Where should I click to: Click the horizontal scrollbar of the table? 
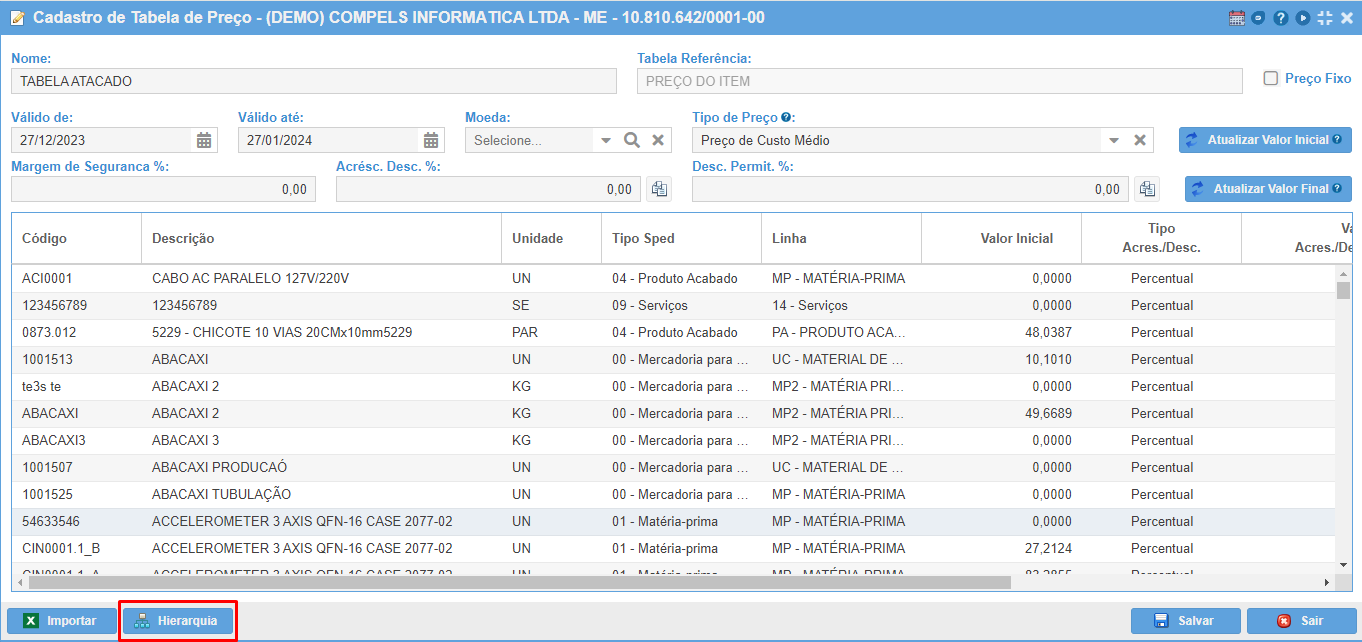(518, 582)
